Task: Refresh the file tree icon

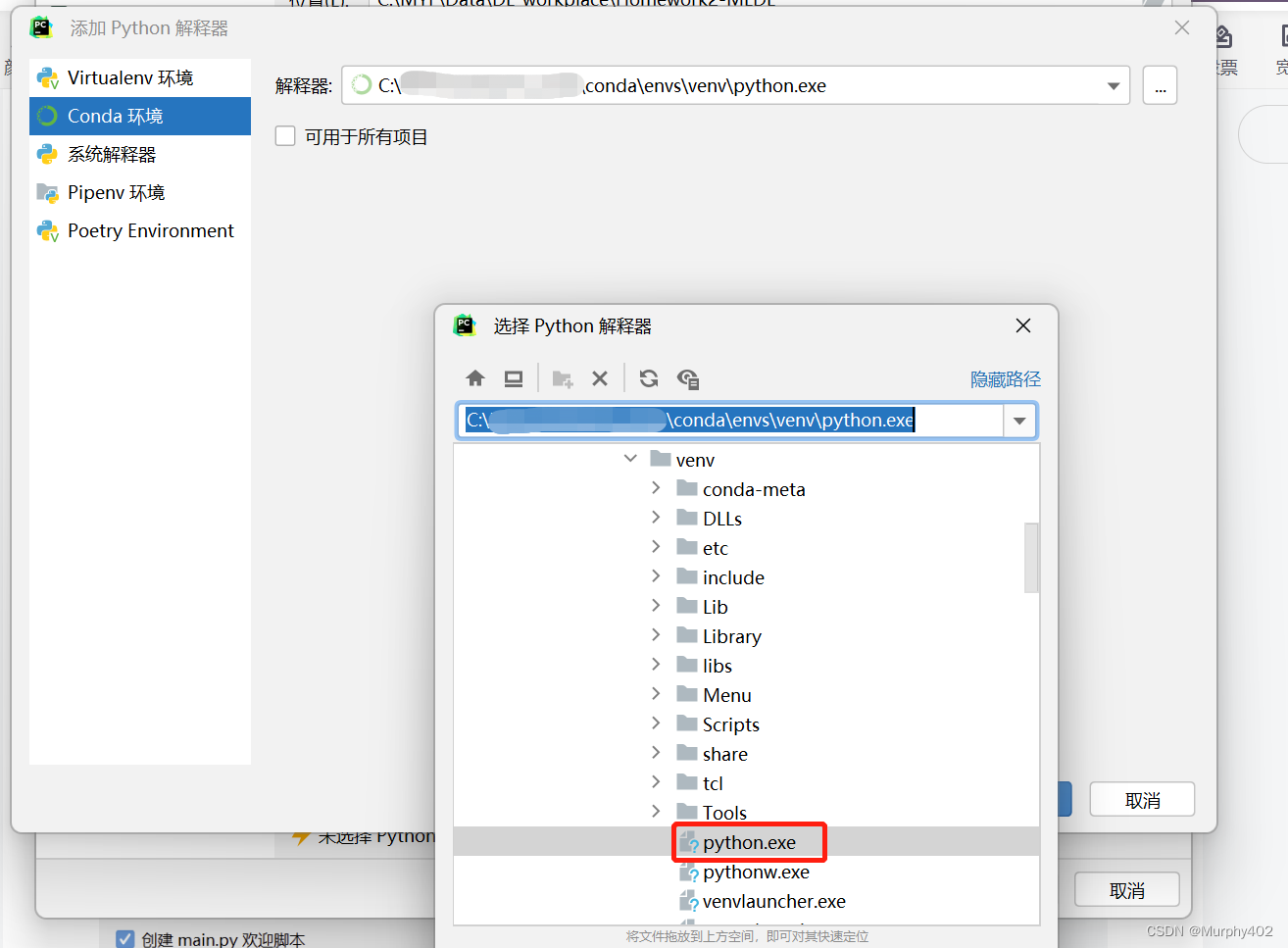Action: [649, 378]
